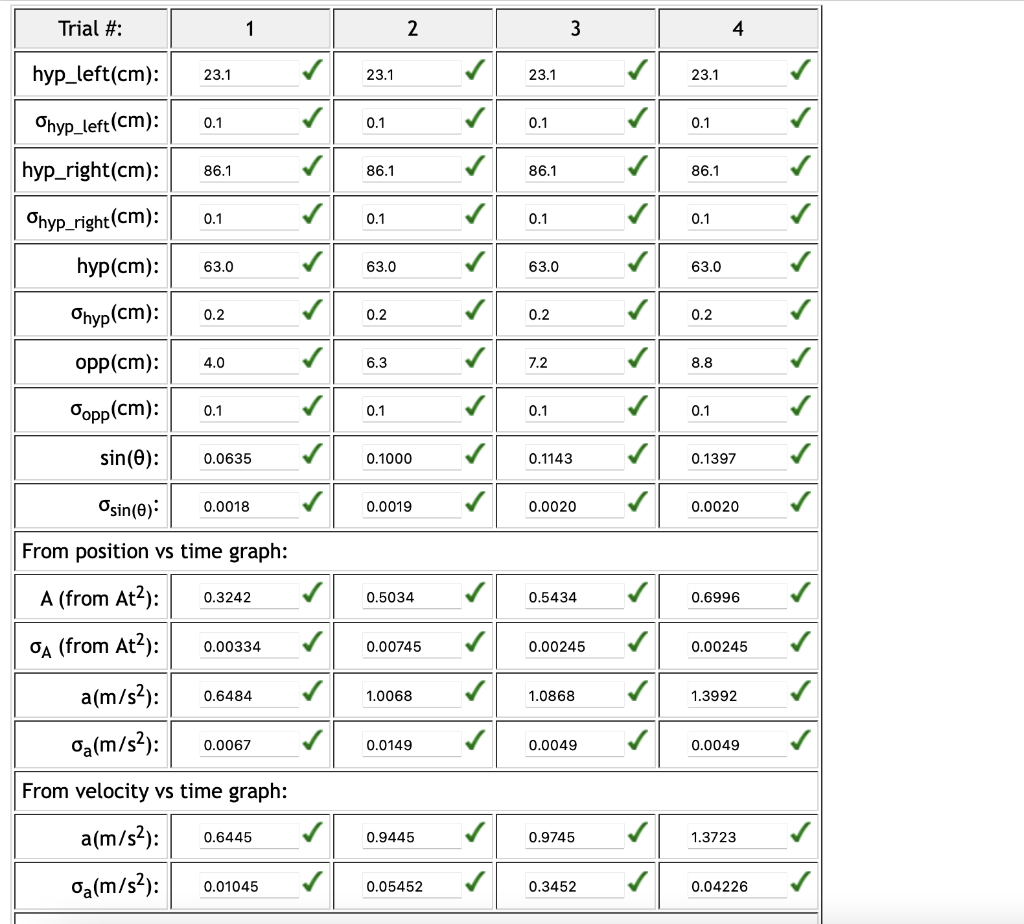Select the Trial 1 opp input showing 4.0
This screenshot has width=1024, height=924.
(x=249, y=362)
